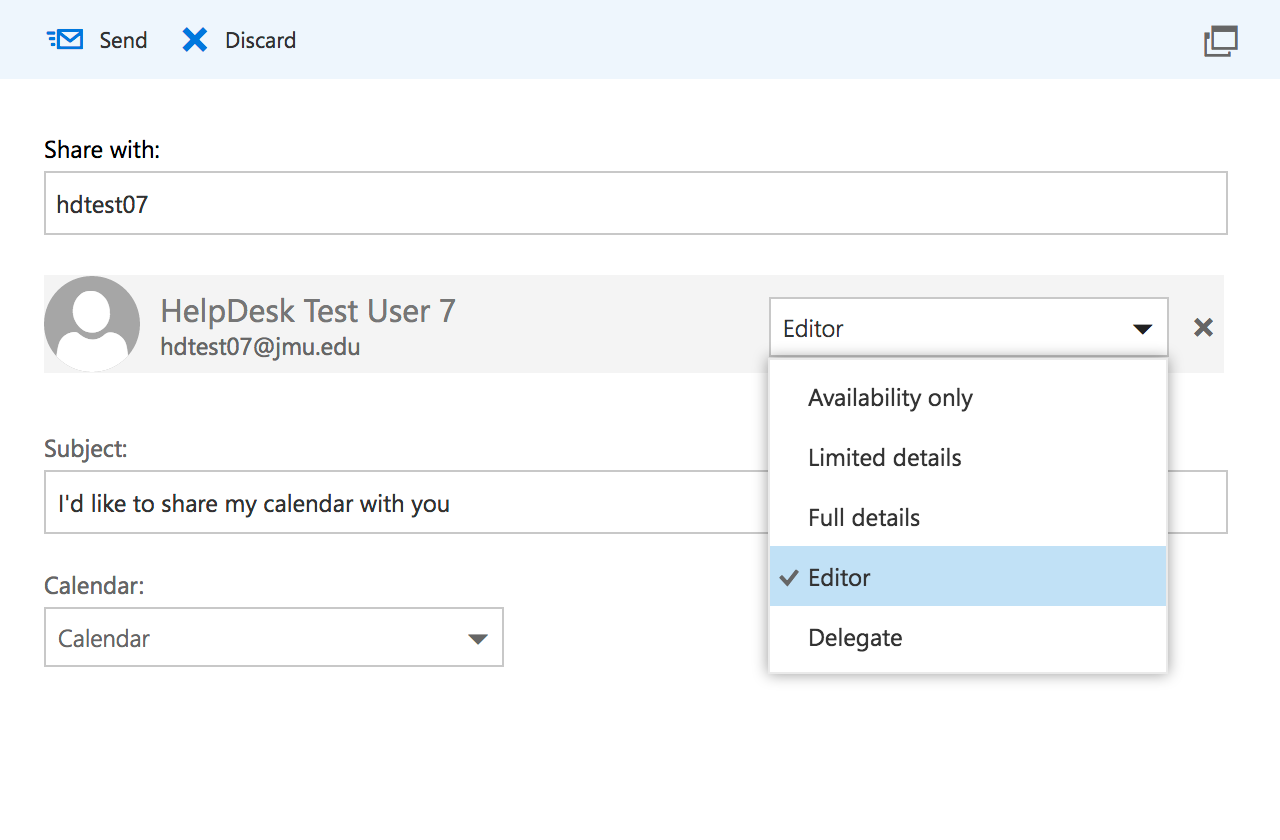Collapse the permission dropdown using its arrow
Viewport: 1280px width, 840px height.
[x=1142, y=328]
